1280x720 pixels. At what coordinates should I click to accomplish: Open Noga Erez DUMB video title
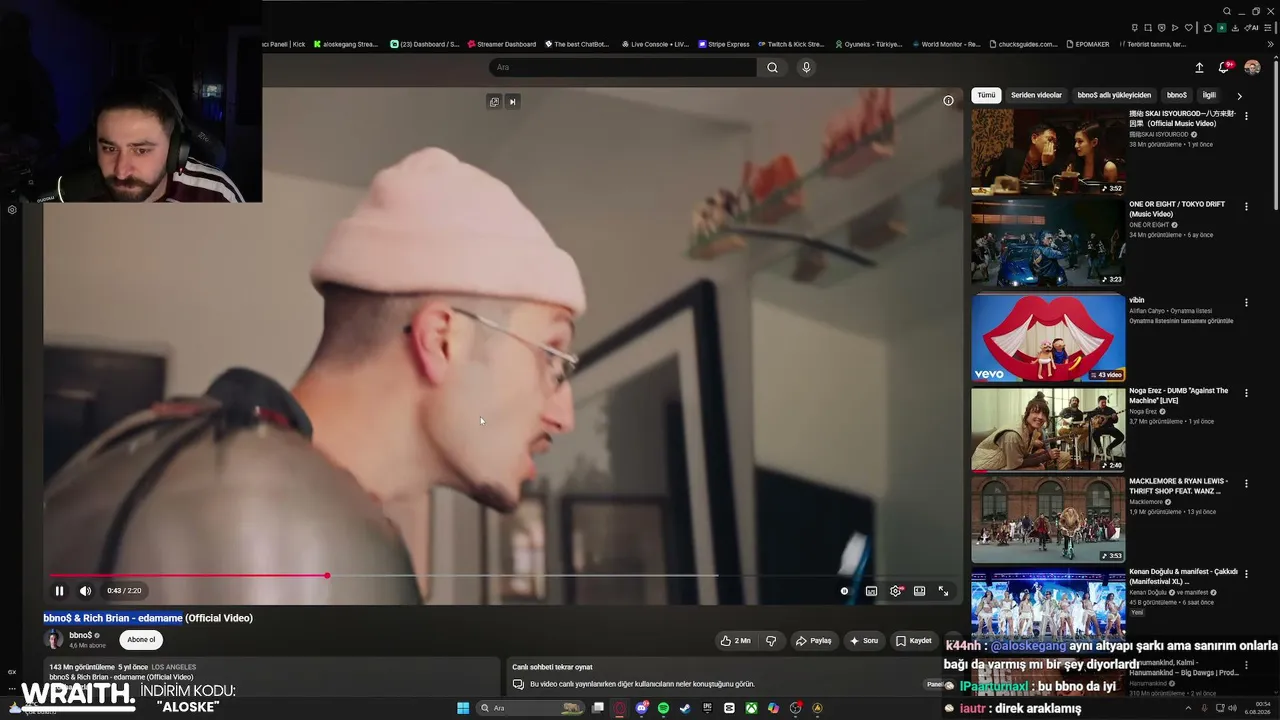[1179, 395]
